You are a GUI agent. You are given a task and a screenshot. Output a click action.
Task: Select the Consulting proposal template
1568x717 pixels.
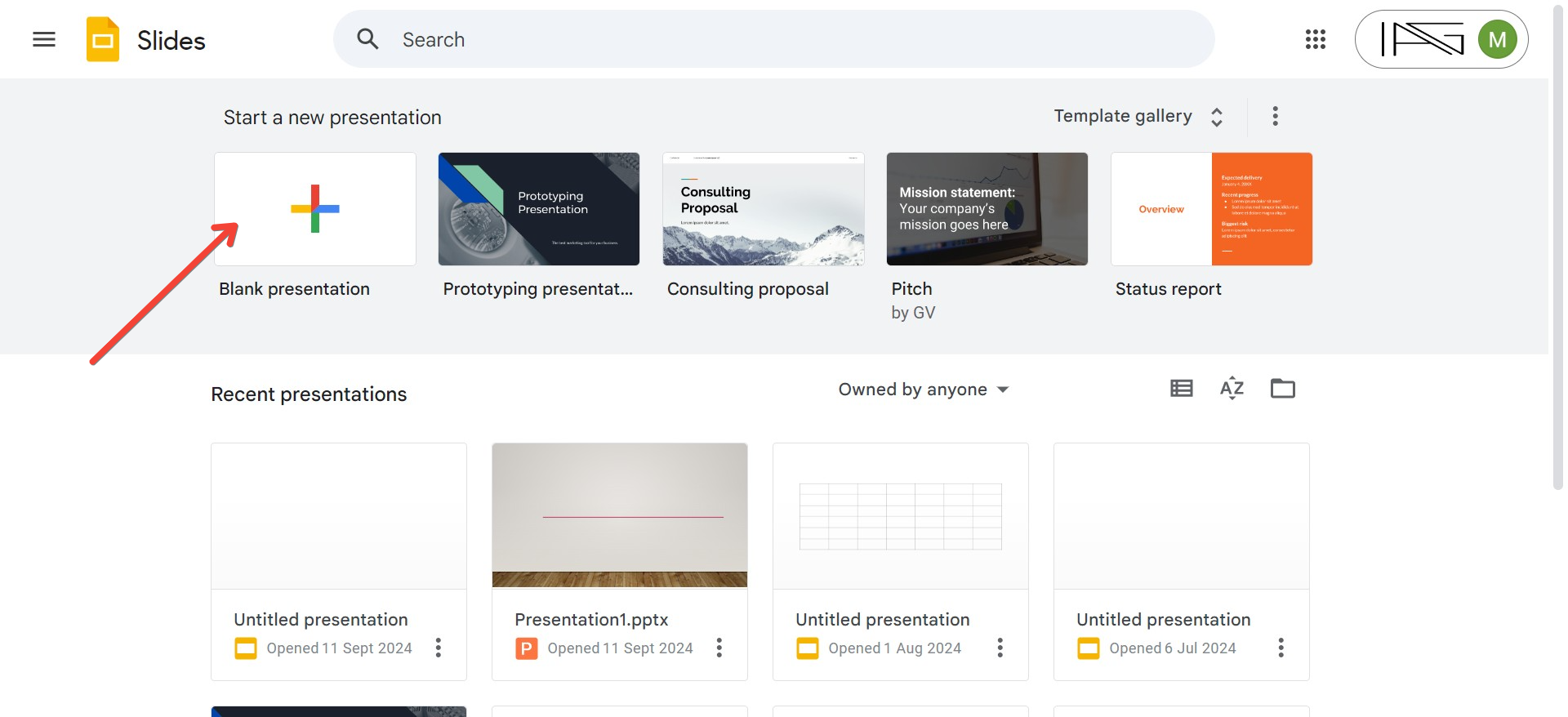pos(763,209)
